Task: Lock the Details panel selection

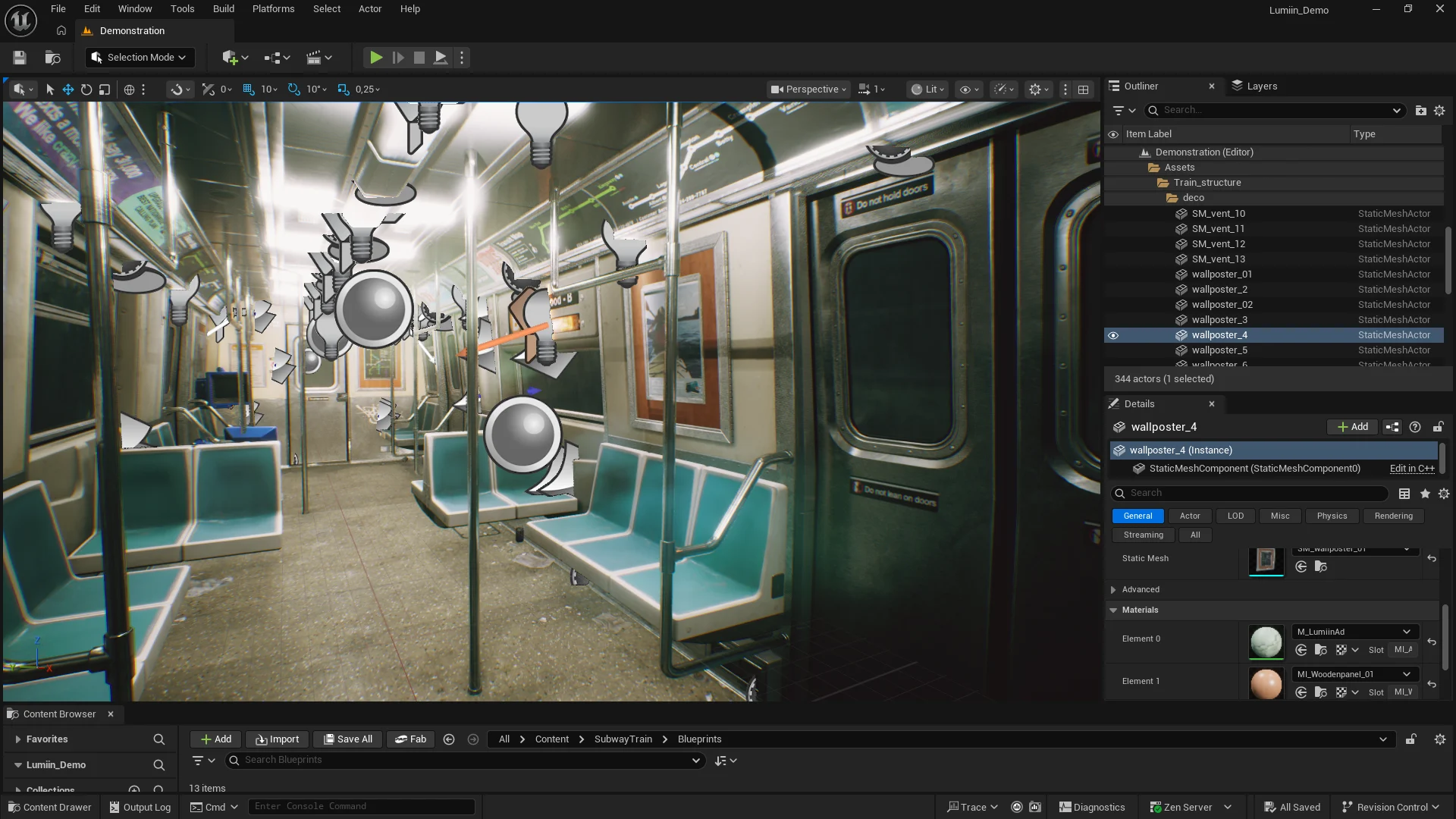Action: click(1438, 427)
